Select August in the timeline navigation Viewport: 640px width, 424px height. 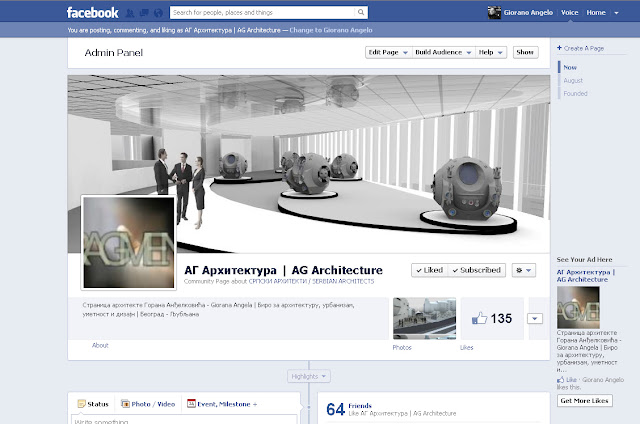[573, 80]
